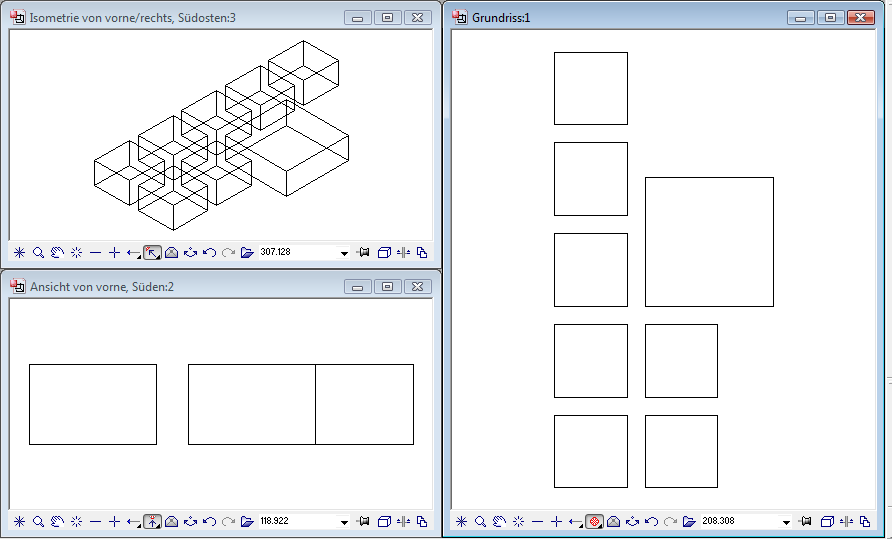Select the separate left rectangle in Ansicht von vorne
The height and width of the screenshot is (540, 892).
[x=93, y=405]
